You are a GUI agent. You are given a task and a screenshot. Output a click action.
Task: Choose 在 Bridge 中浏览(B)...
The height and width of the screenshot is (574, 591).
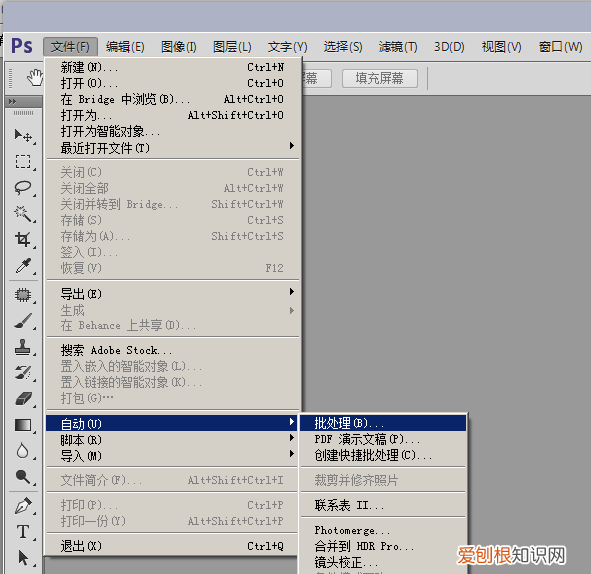(173, 99)
